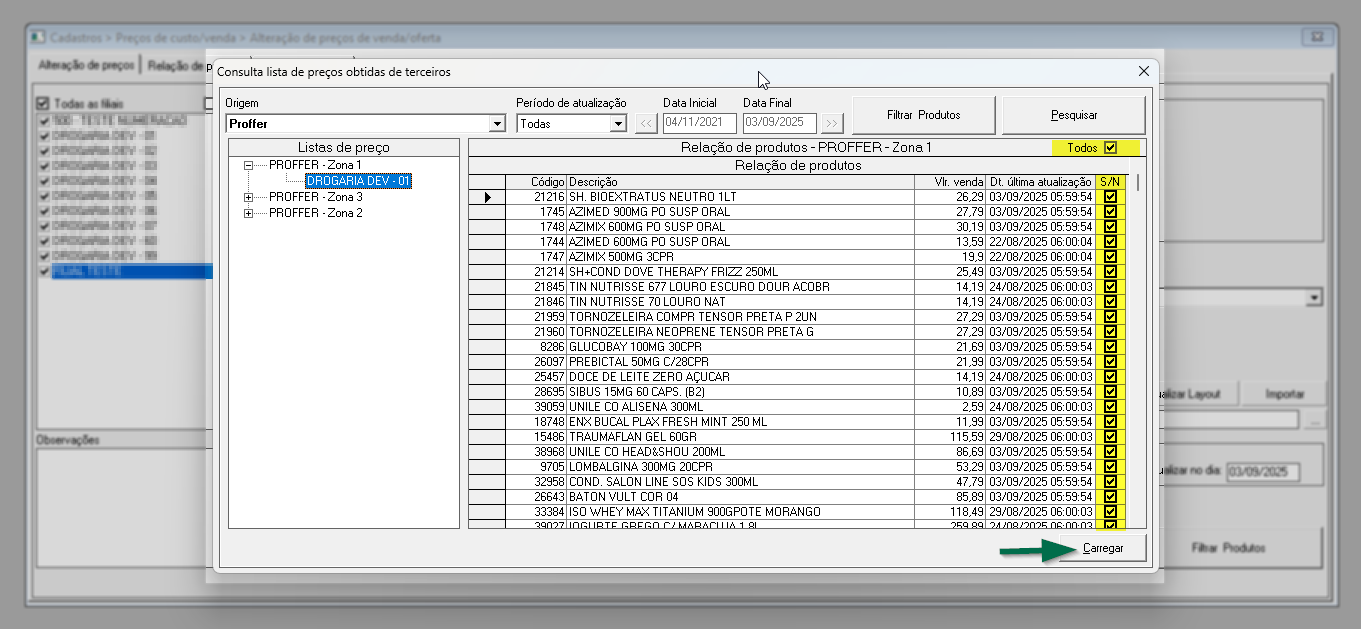Uncheck S/N for GLUCOBAY 100MG 30CPR
The image size is (1361, 629).
click(x=1110, y=347)
